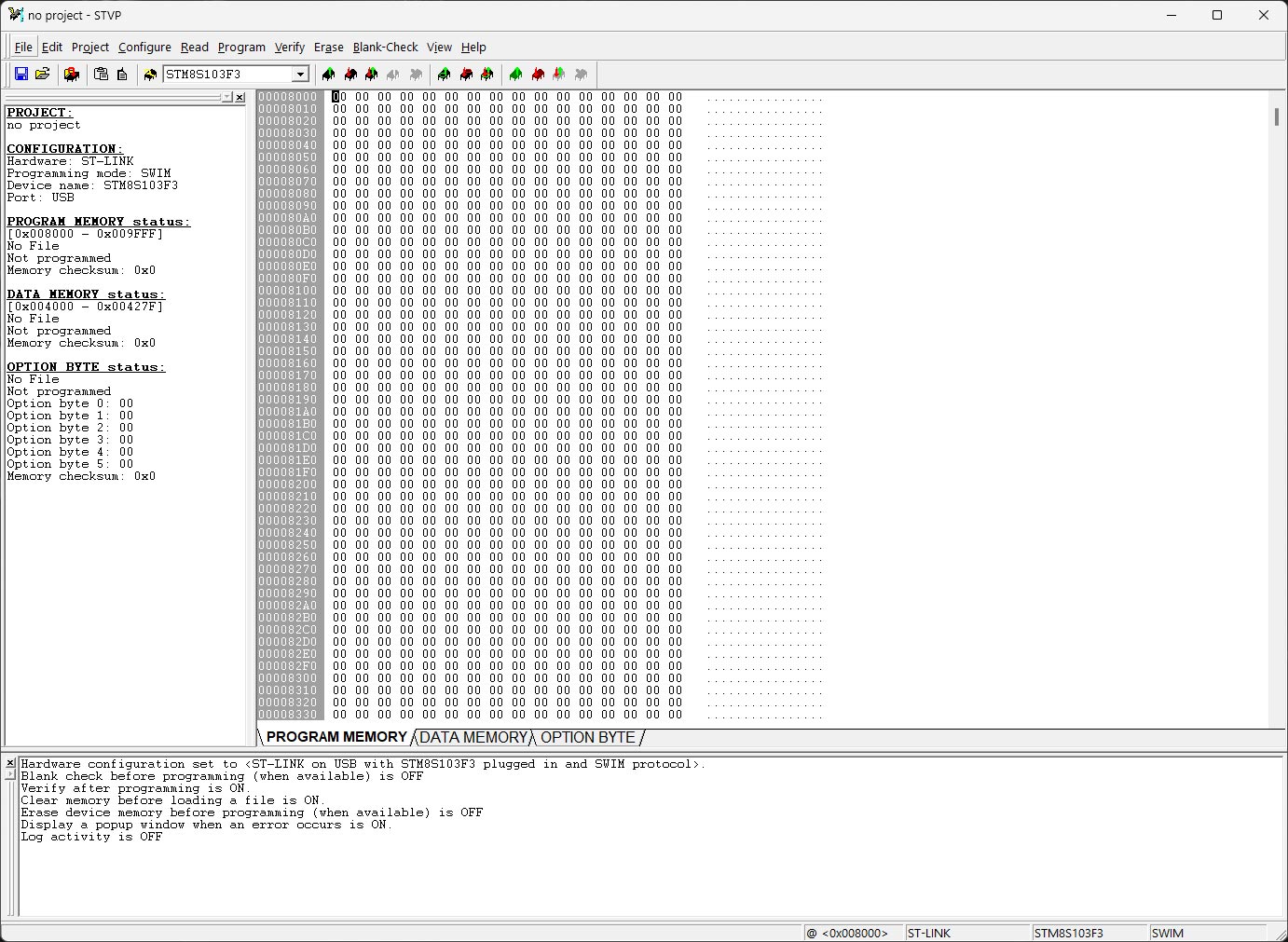1288x942 pixels.
Task: Open the Configure menu
Action: click(144, 47)
